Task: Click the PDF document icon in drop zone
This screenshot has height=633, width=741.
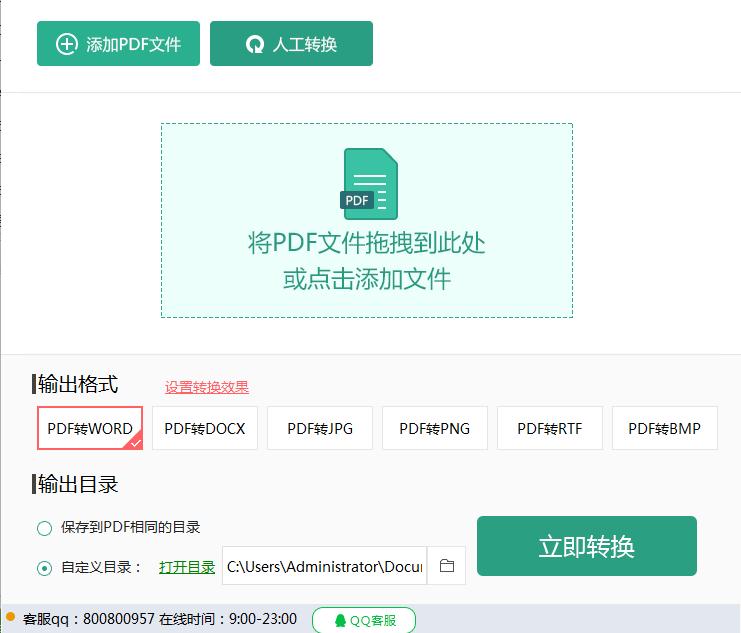Action: pyautogui.click(x=370, y=184)
